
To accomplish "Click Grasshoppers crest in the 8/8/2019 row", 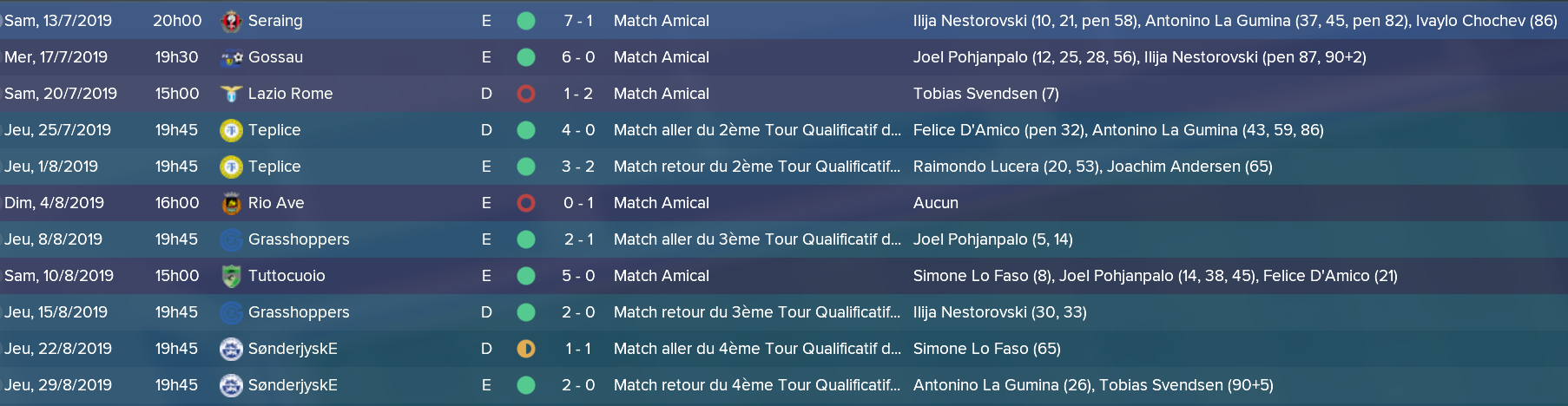I will pyautogui.click(x=231, y=239).
